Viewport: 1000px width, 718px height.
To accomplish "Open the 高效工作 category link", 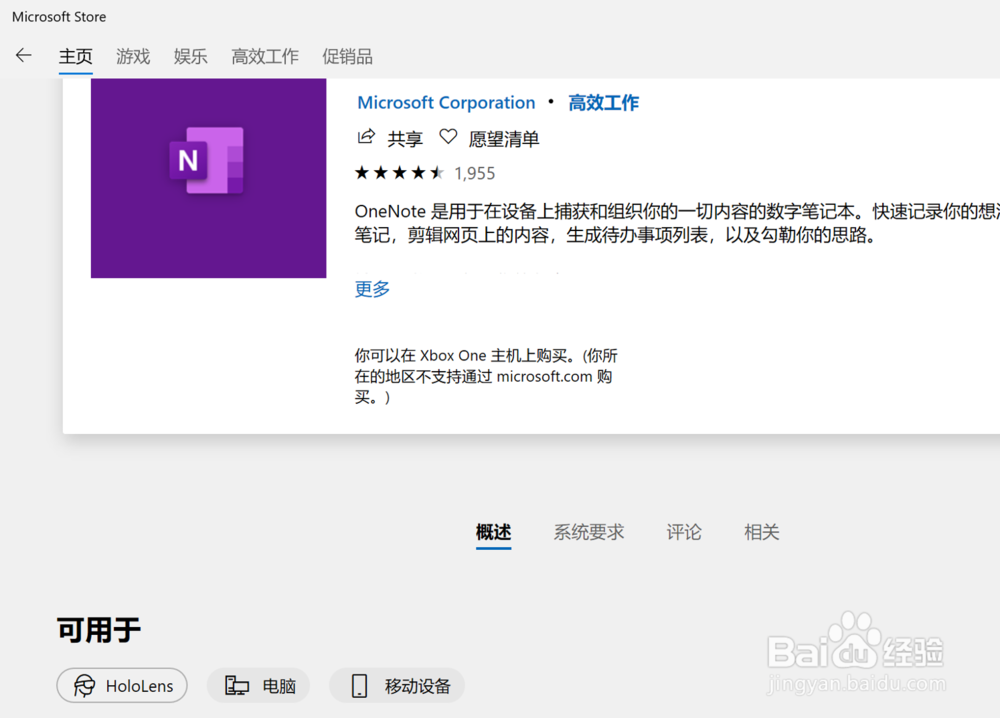I will [603, 103].
